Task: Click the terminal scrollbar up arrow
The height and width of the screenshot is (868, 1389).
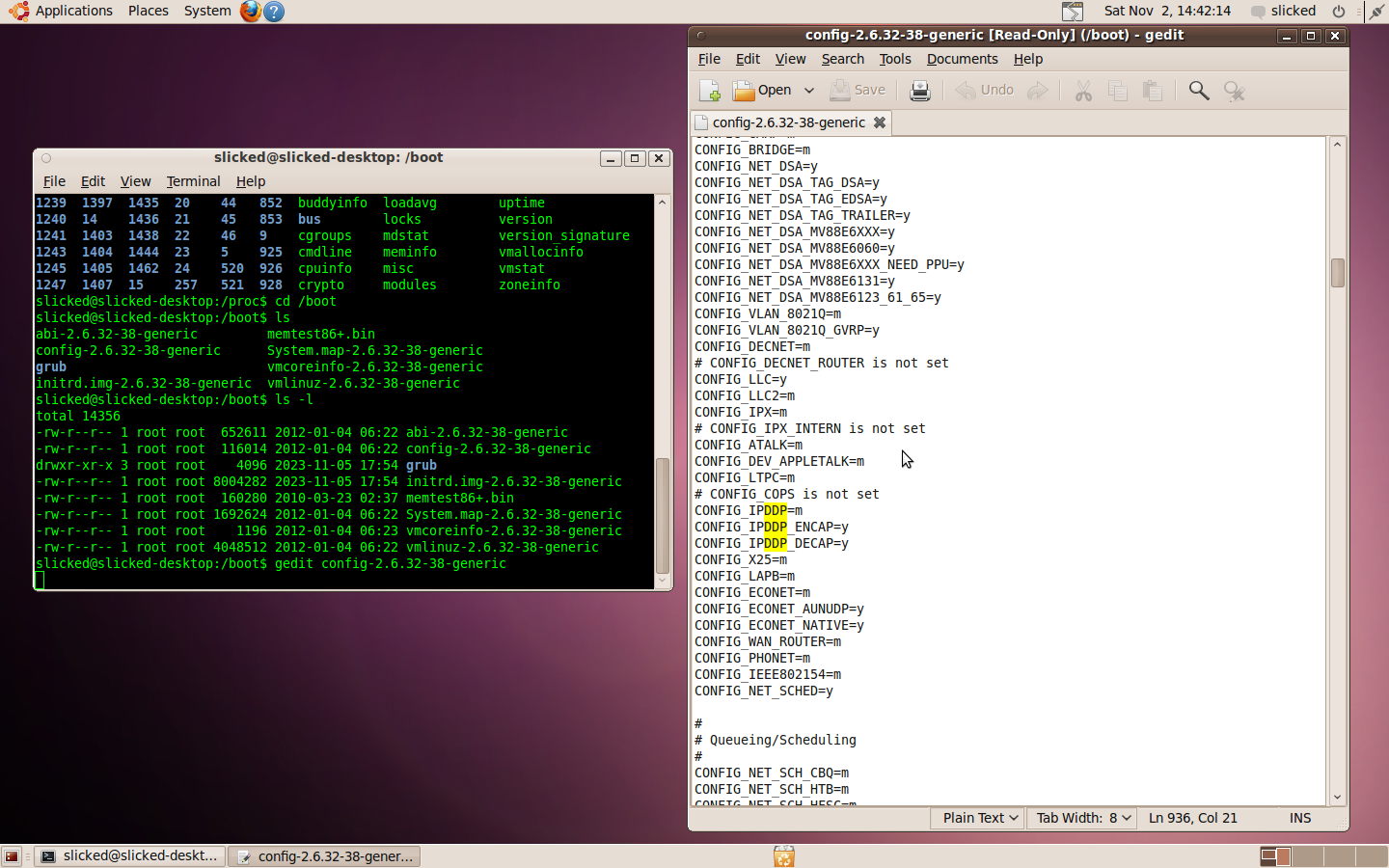Action: (x=663, y=202)
